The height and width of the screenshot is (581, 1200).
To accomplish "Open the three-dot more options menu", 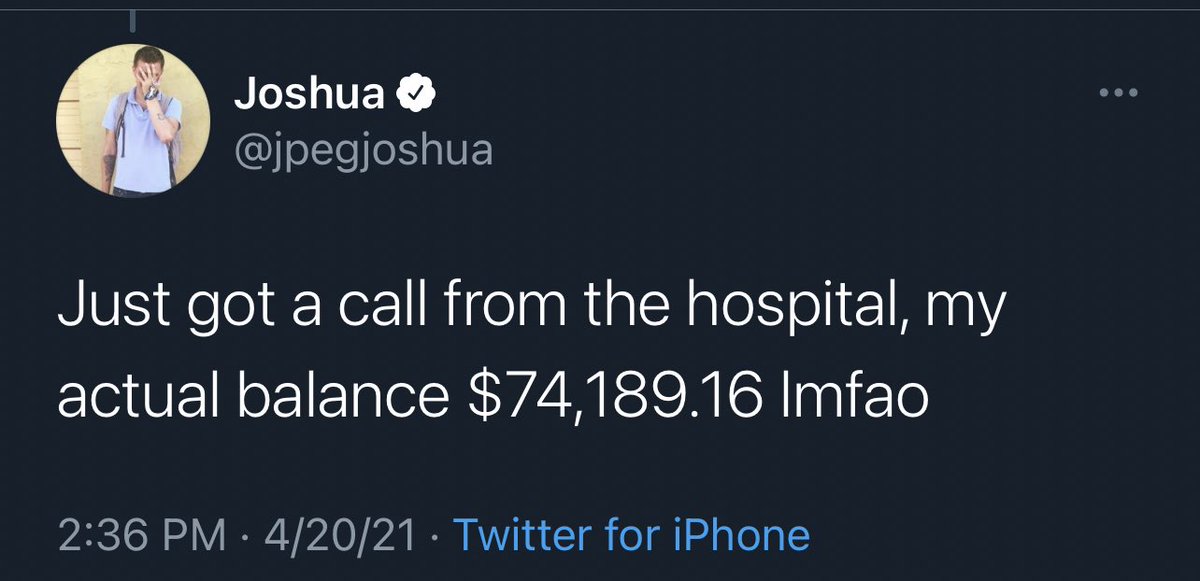I will click(1118, 94).
